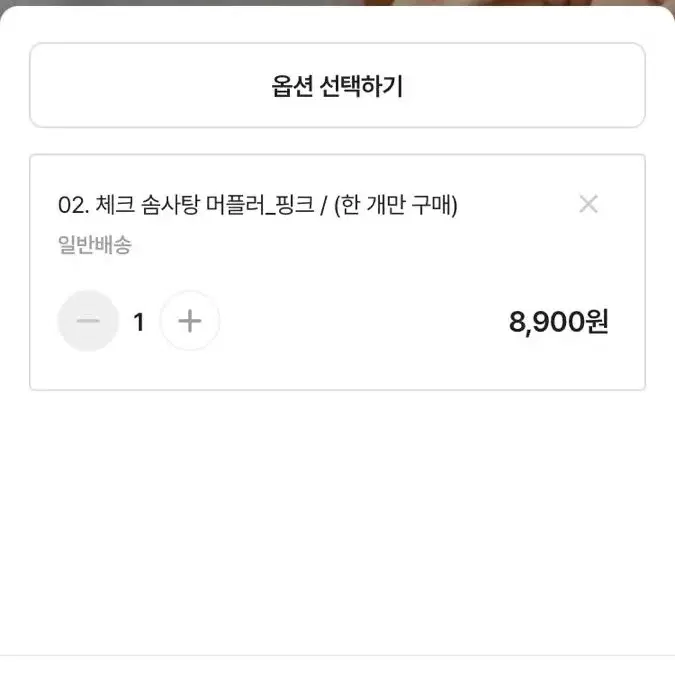
Task: Delete the selected 핑크 option with the X
Action: (x=588, y=204)
